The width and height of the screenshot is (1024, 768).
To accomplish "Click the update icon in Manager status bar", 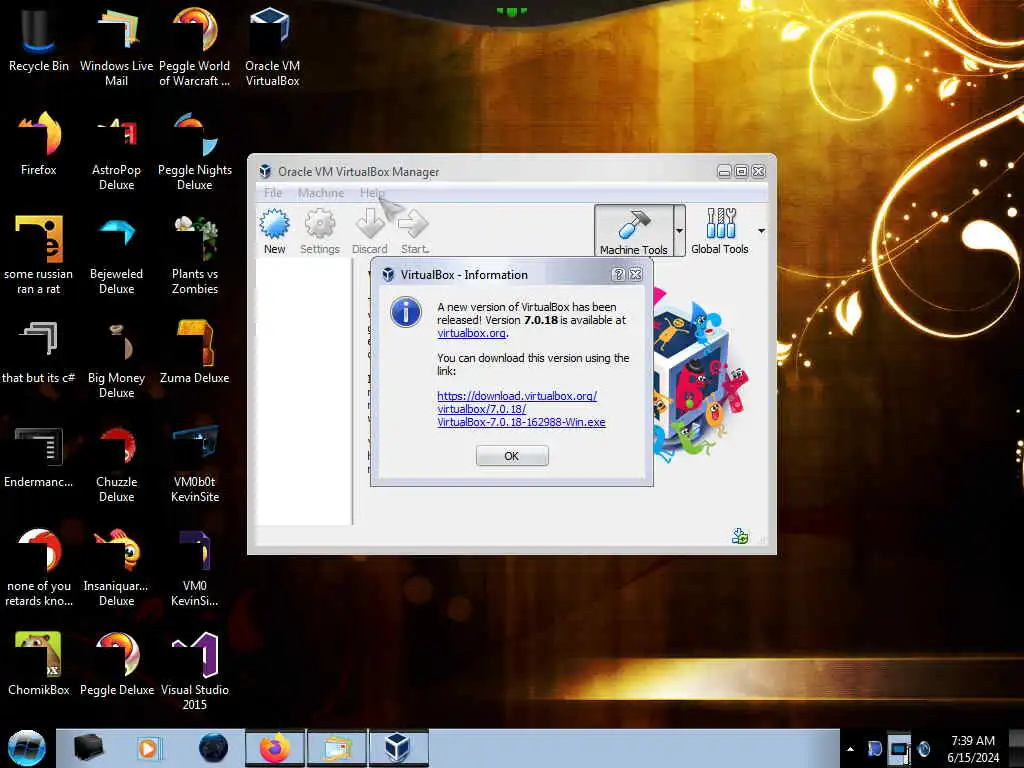I will (740, 536).
